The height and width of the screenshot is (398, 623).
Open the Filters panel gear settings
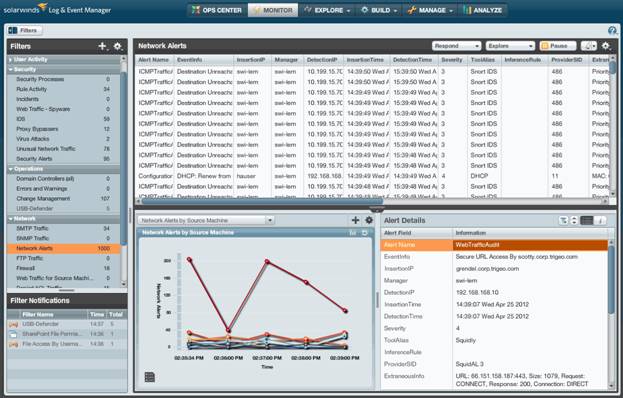(x=117, y=46)
